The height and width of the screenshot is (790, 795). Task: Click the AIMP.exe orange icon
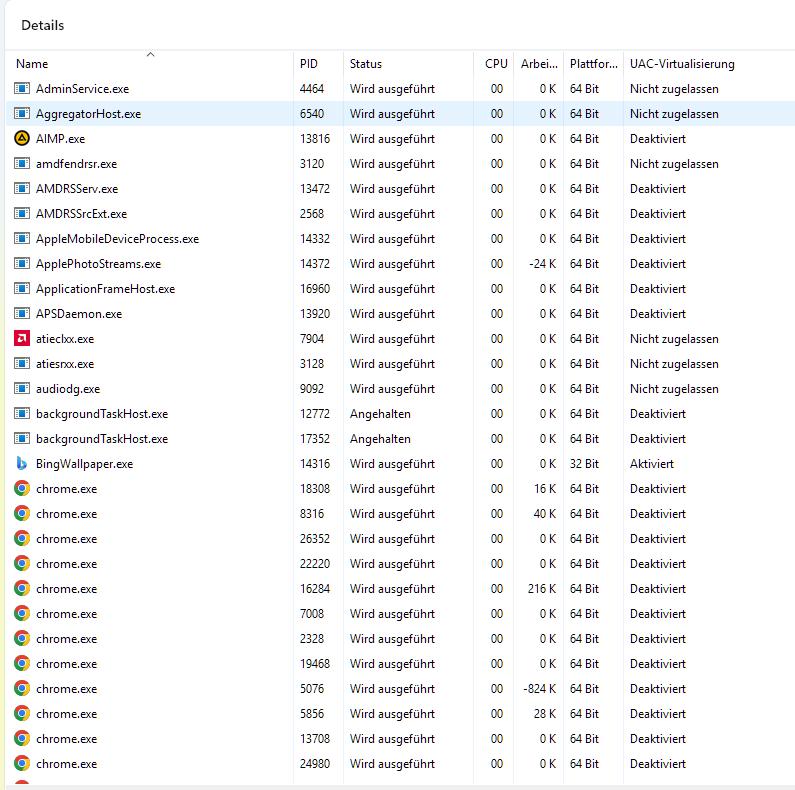(x=22, y=138)
